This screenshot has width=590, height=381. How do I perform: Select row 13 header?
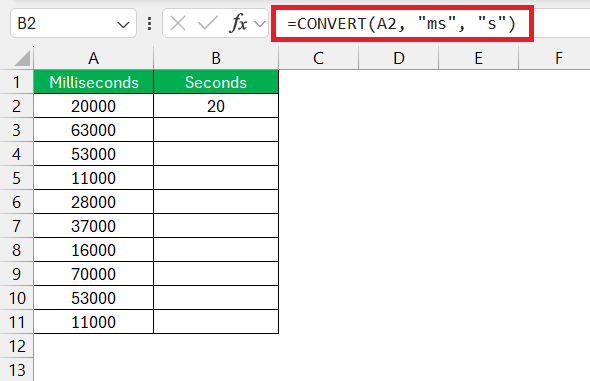coord(16,370)
